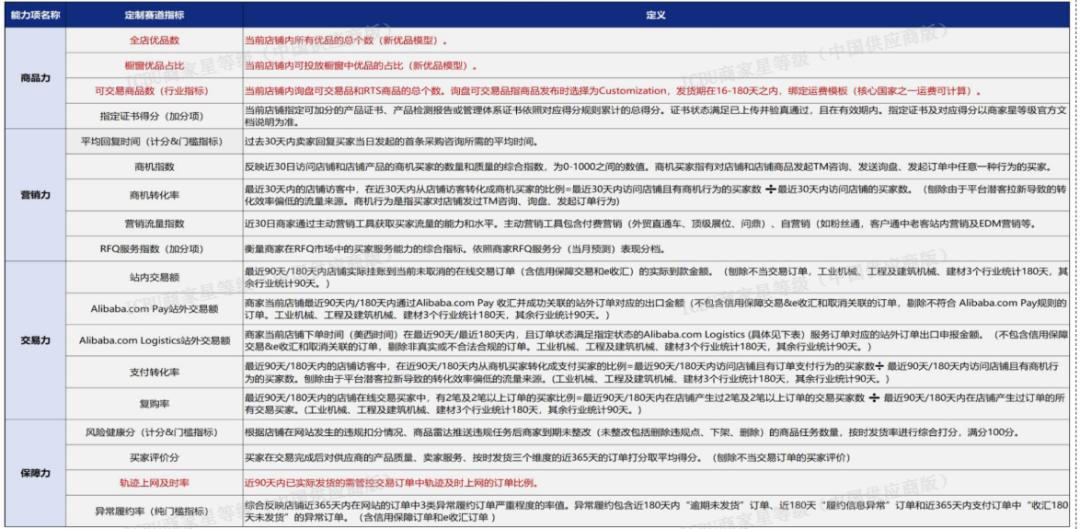Select the 支付转化率 indicator cell
Viewport: 1080px width, 529px height.
pos(154,372)
